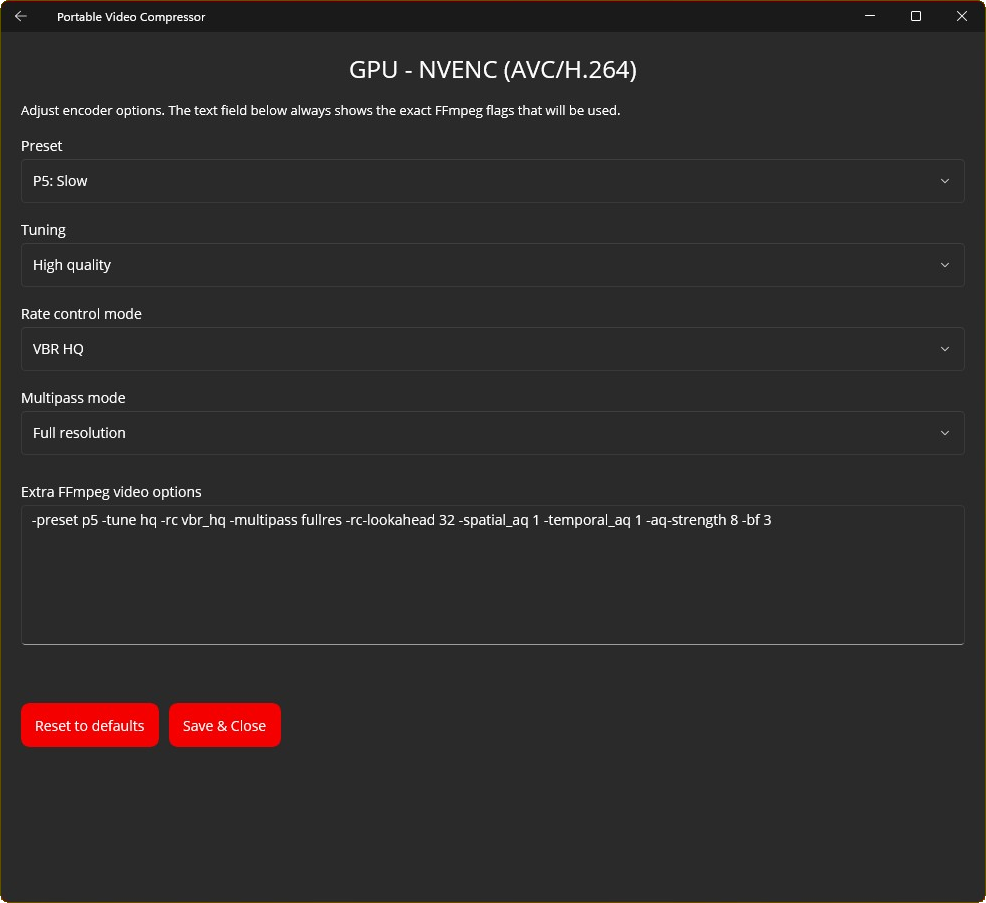Click the Extra FFmpeg video options label
The width and height of the screenshot is (986, 903).
[111, 492]
